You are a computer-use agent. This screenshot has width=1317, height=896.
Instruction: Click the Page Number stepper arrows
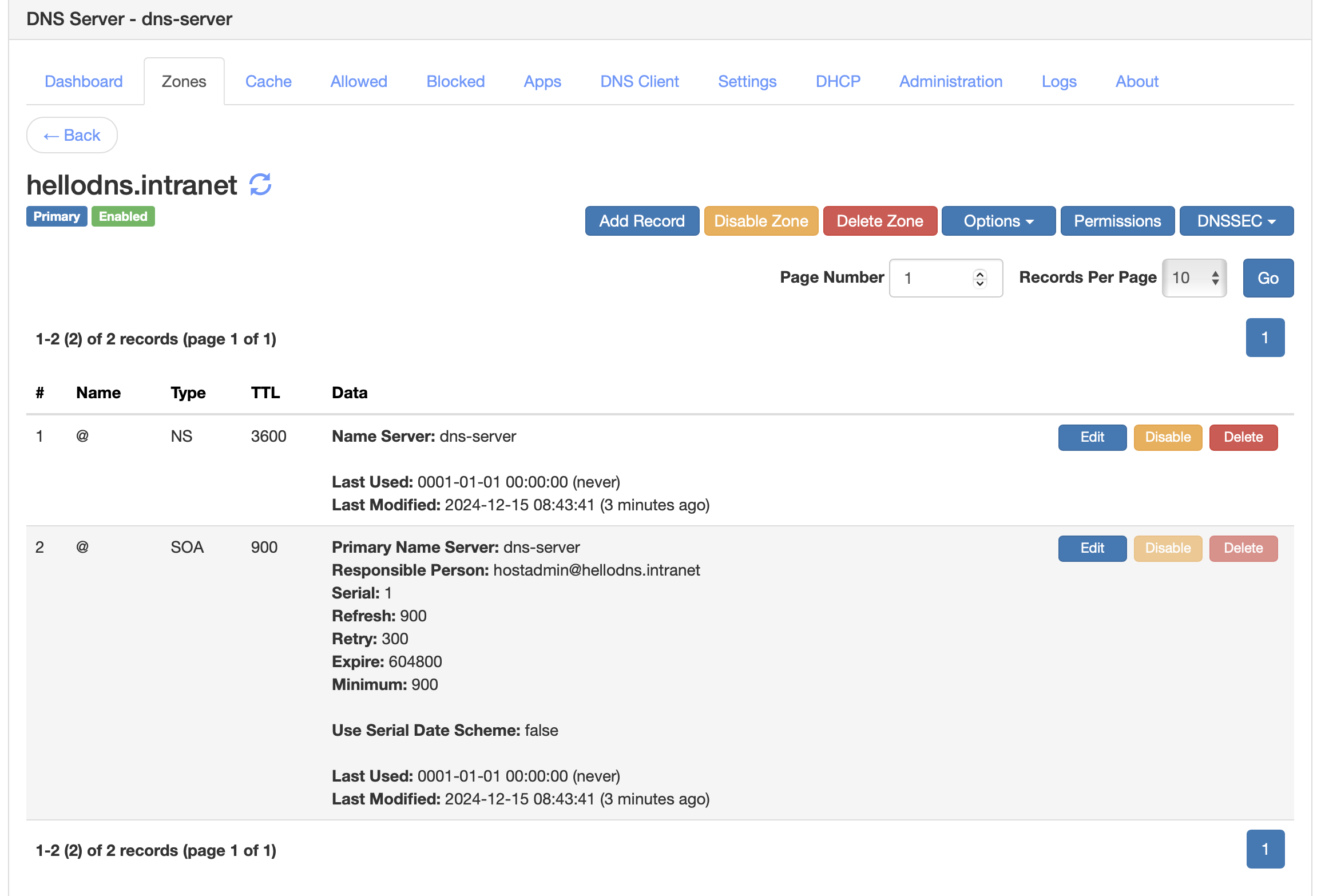point(979,278)
